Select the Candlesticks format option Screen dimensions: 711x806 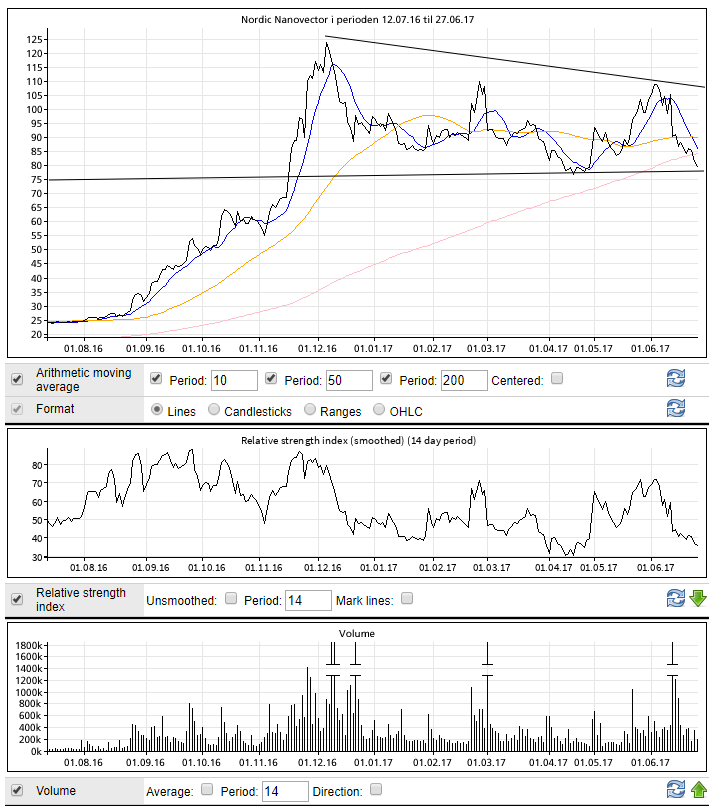[x=214, y=410]
